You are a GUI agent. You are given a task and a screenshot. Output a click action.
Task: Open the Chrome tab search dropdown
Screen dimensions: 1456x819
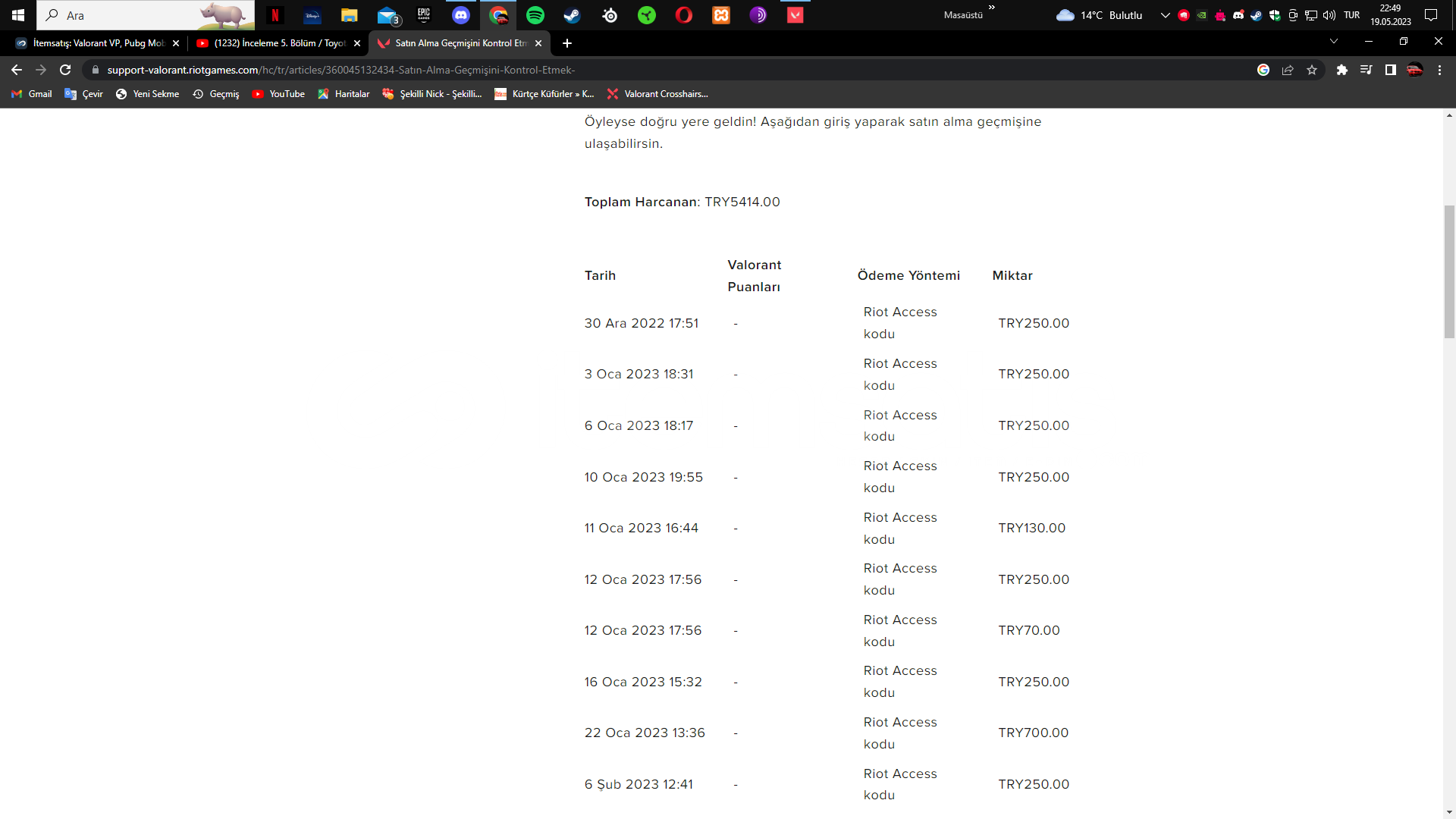(x=1334, y=41)
